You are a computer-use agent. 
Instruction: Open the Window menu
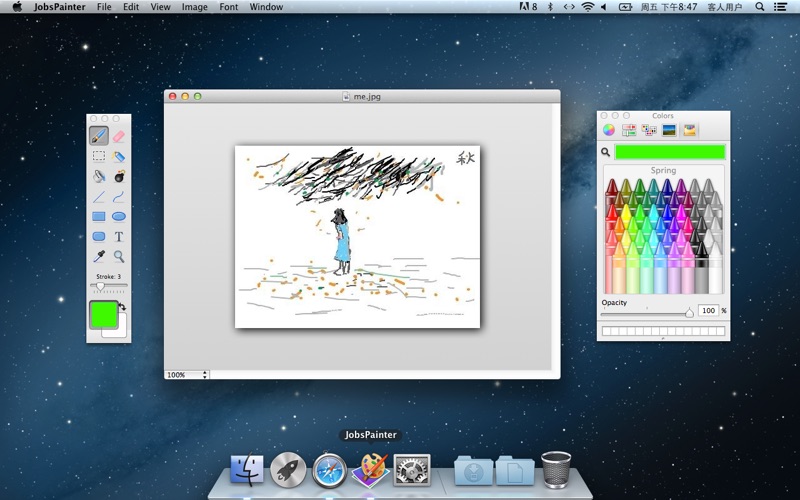pyautogui.click(x=266, y=7)
